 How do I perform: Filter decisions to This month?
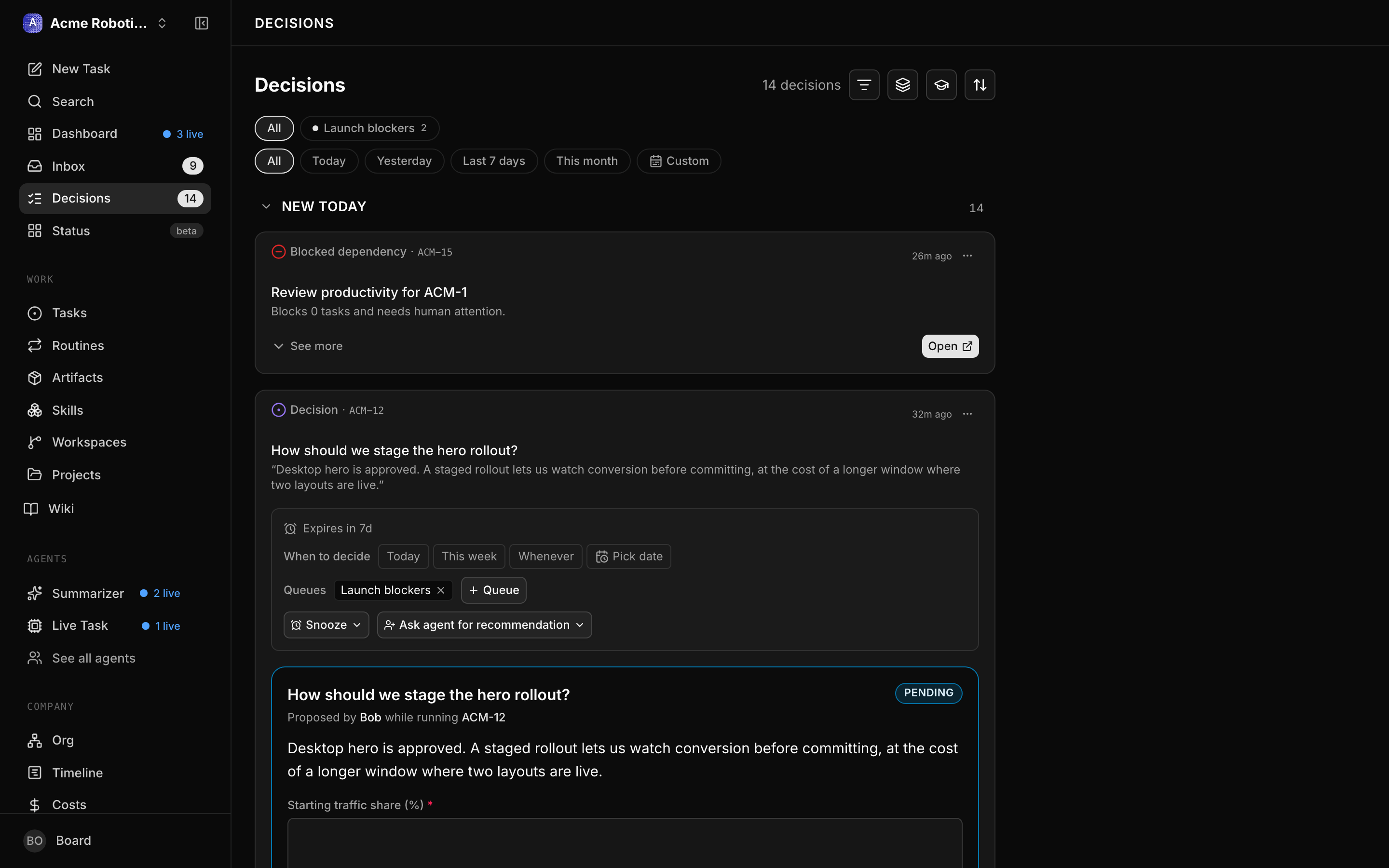(586, 161)
